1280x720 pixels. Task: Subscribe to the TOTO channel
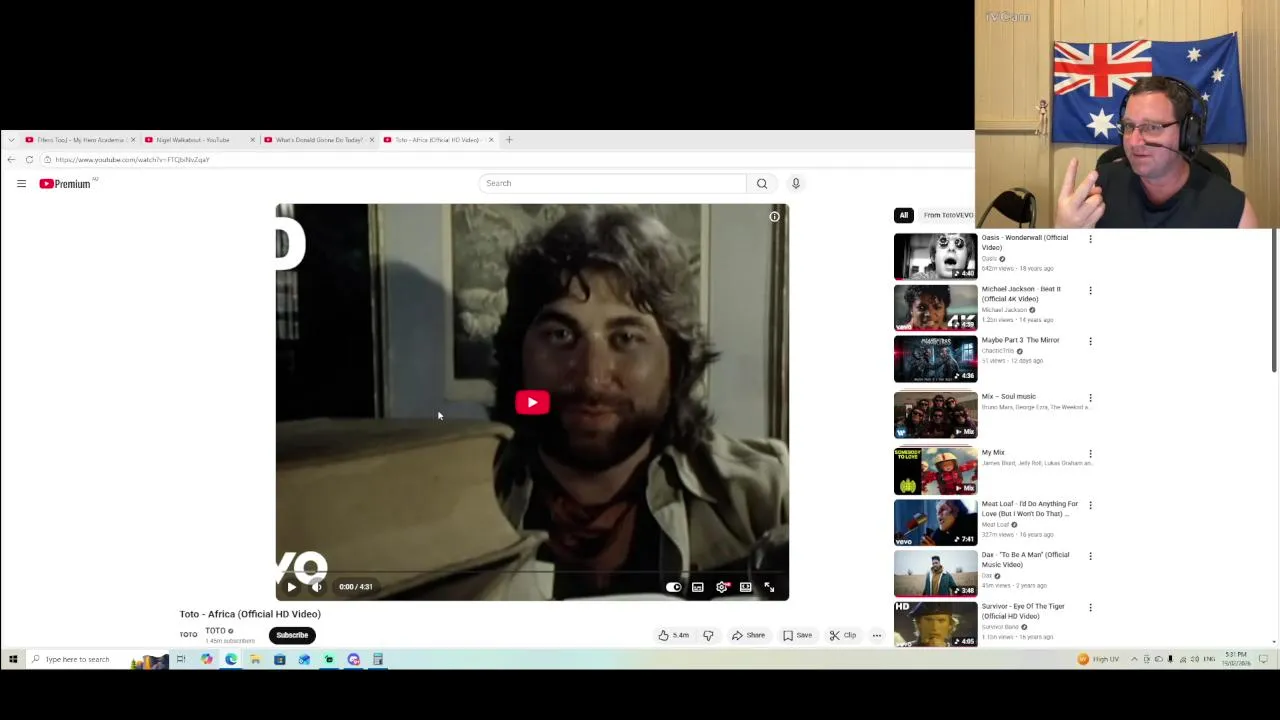click(292, 635)
